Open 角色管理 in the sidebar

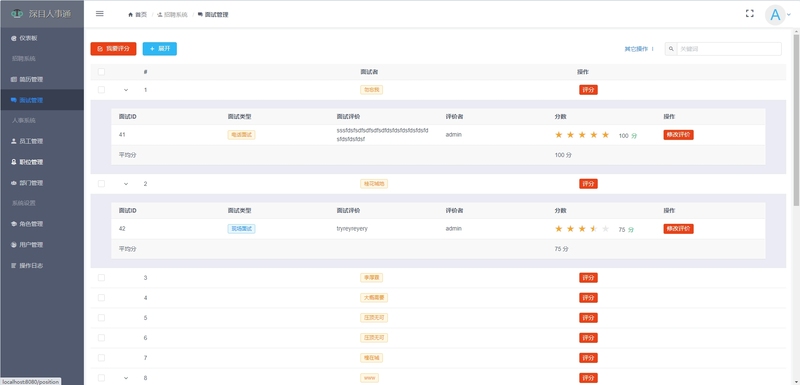coord(42,224)
